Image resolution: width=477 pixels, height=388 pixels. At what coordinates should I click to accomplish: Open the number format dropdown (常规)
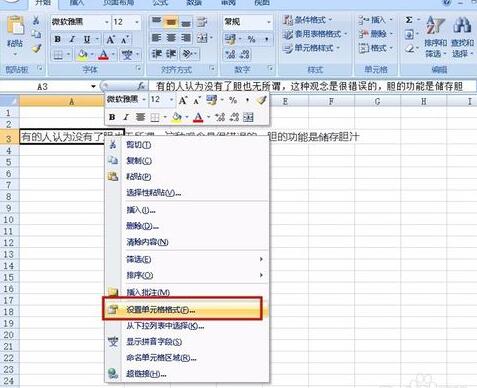coord(269,22)
